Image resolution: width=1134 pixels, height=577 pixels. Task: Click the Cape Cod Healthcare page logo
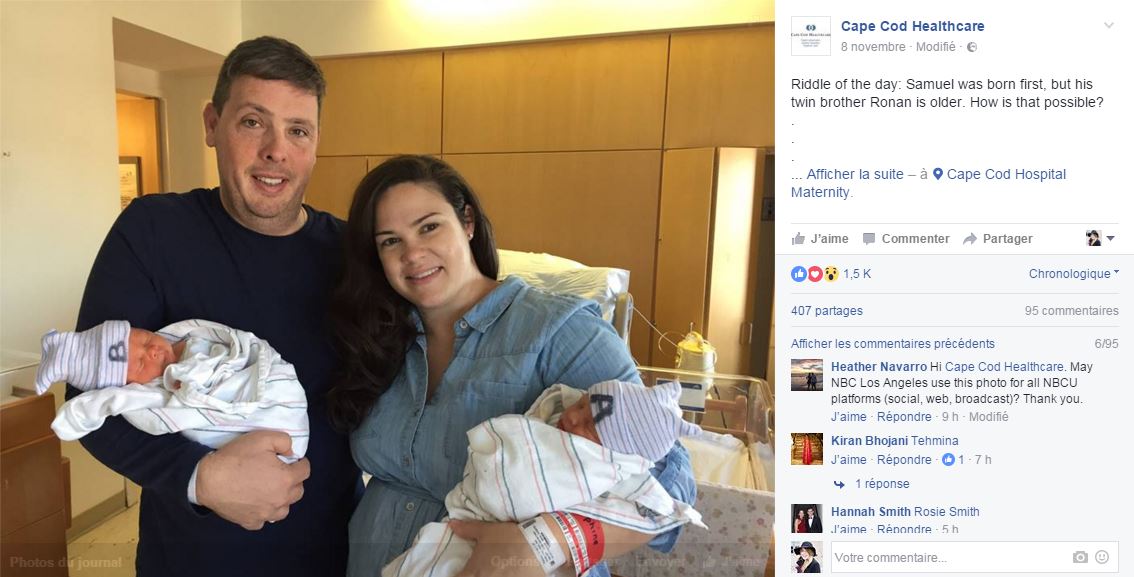click(811, 35)
